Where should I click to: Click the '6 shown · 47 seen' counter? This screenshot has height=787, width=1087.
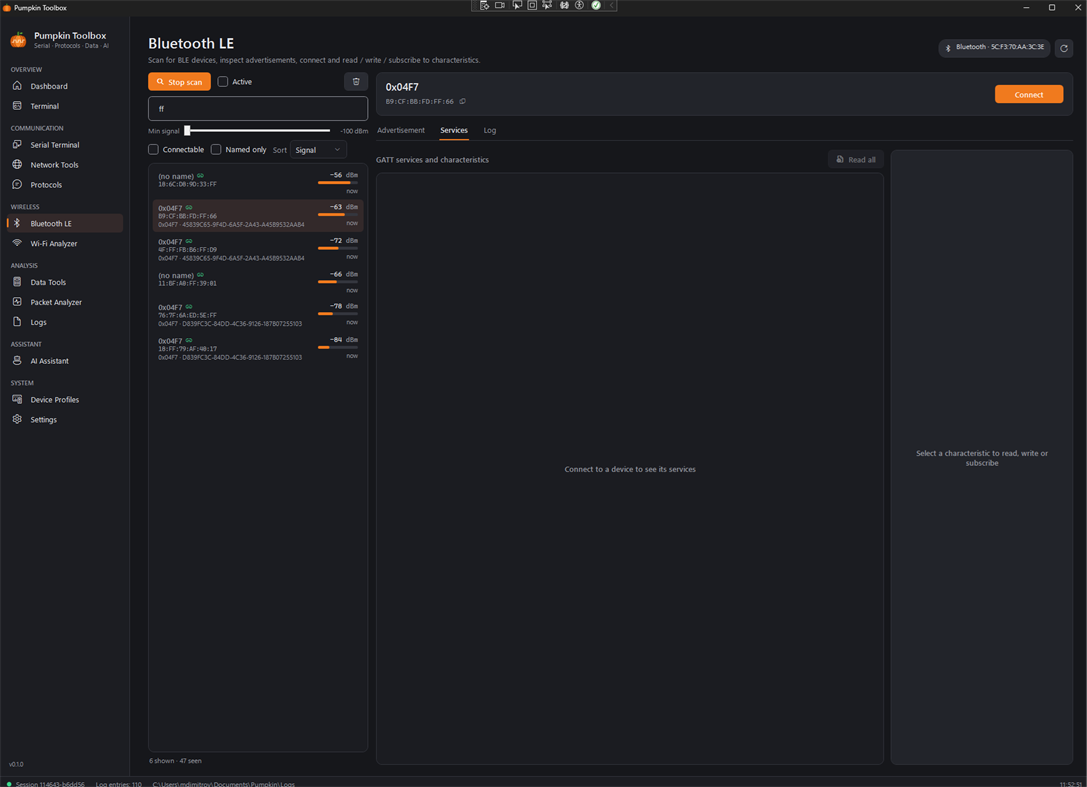pyautogui.click(x=175, y=761)
